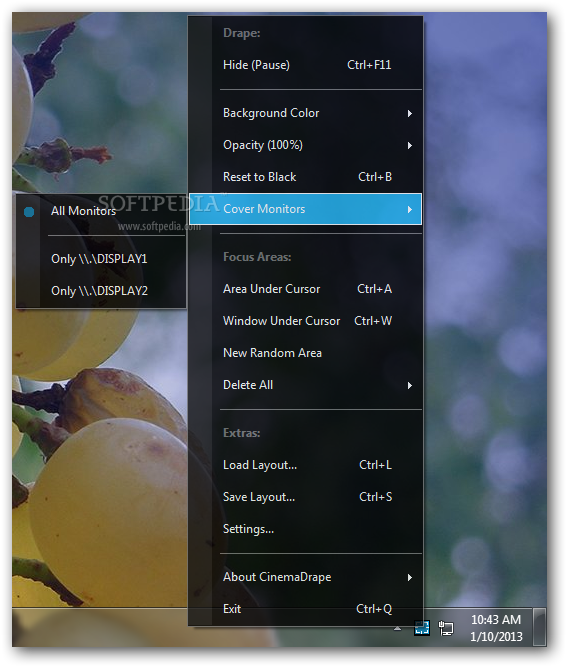This screenshot has width=567, height=667.
Task: Choose Window Under Cursor
Action: [305, 321]
